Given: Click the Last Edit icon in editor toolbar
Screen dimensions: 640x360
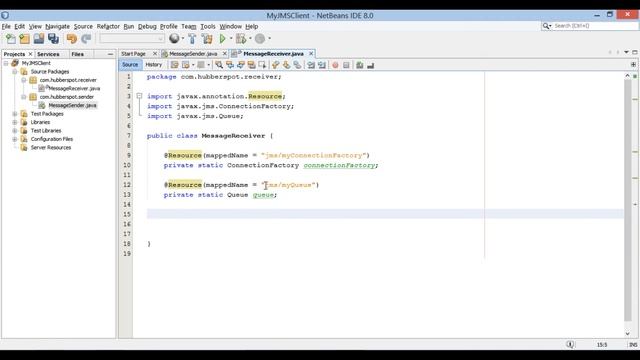Looking at the screenshot, I should (175, 65).
